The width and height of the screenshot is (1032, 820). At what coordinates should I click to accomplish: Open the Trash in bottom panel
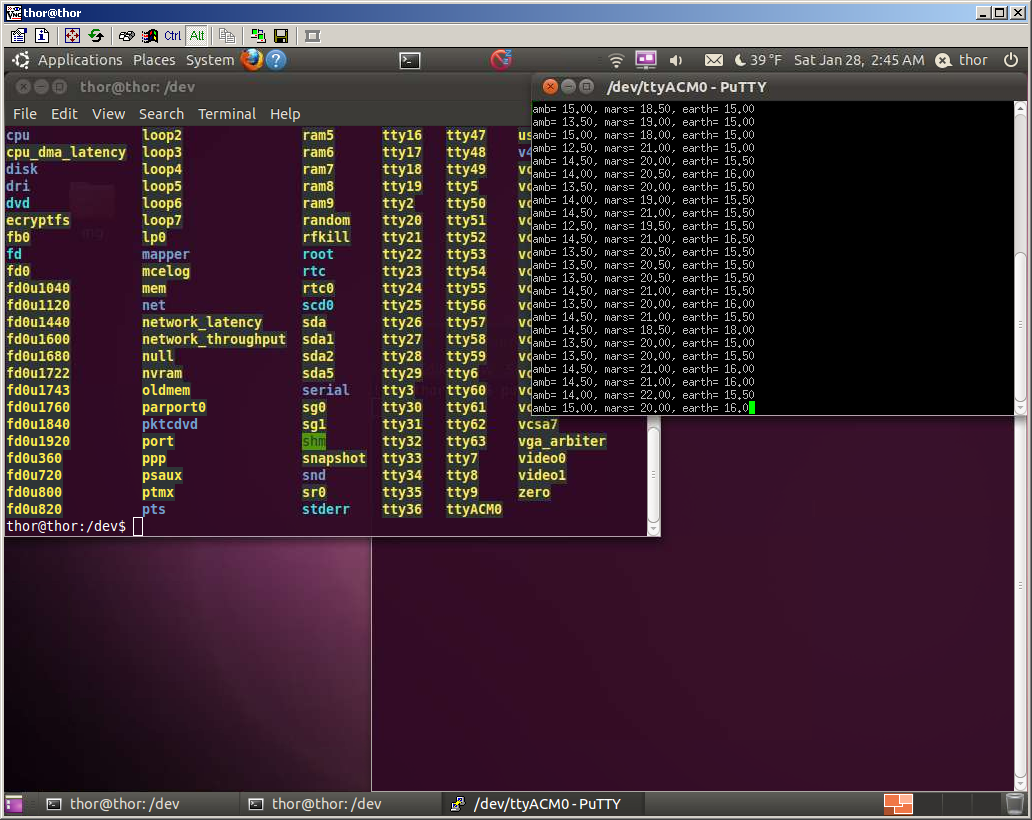point(1014,804)
